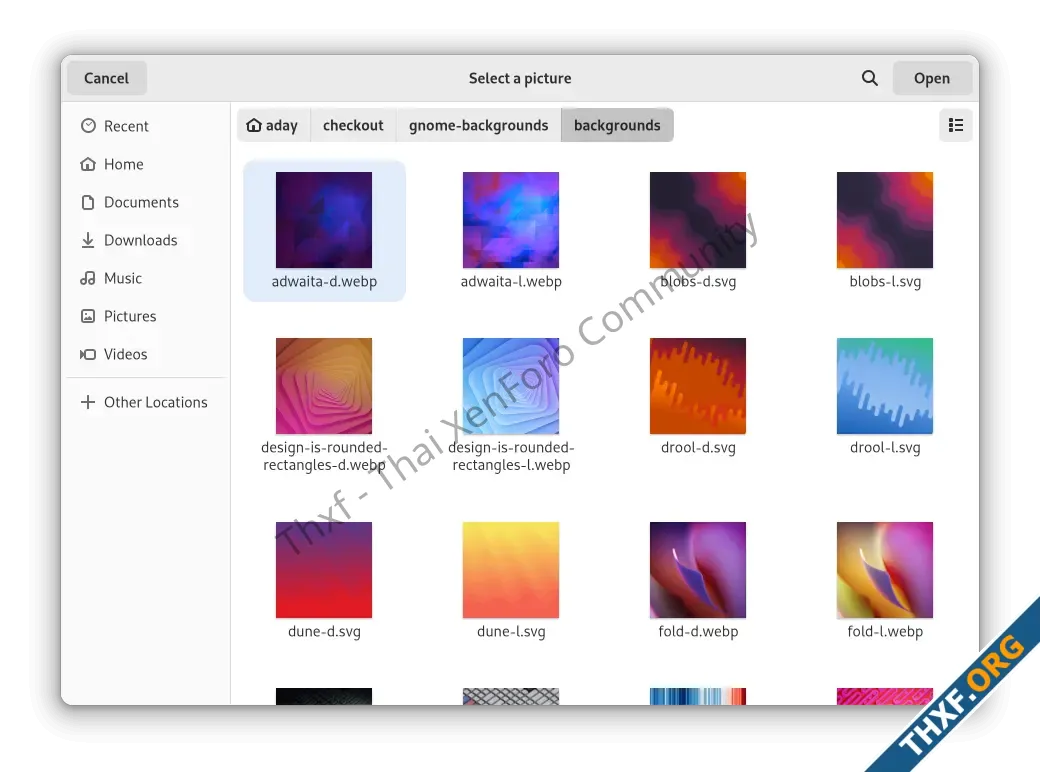Click the Recent clock icon
The height and width of the screenshot is (772, 1040).
[88, 126]
